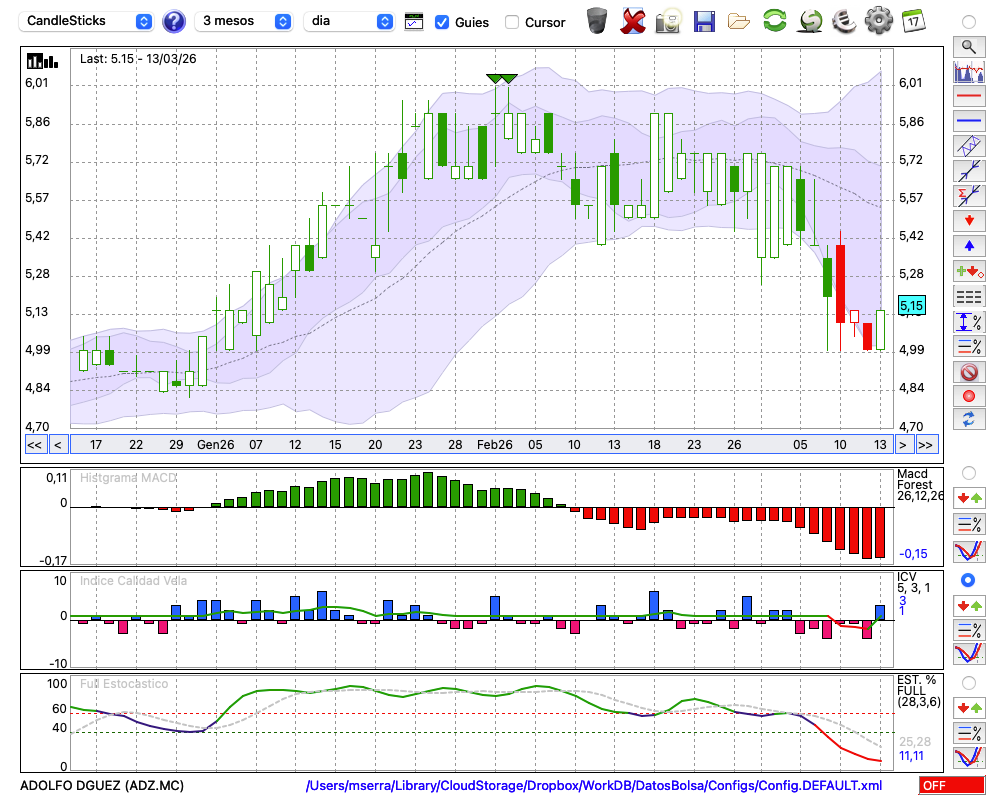1000x800 pixels.
Task: Click the small chart window icon beside 'dia'
Action: click(414, 22)
